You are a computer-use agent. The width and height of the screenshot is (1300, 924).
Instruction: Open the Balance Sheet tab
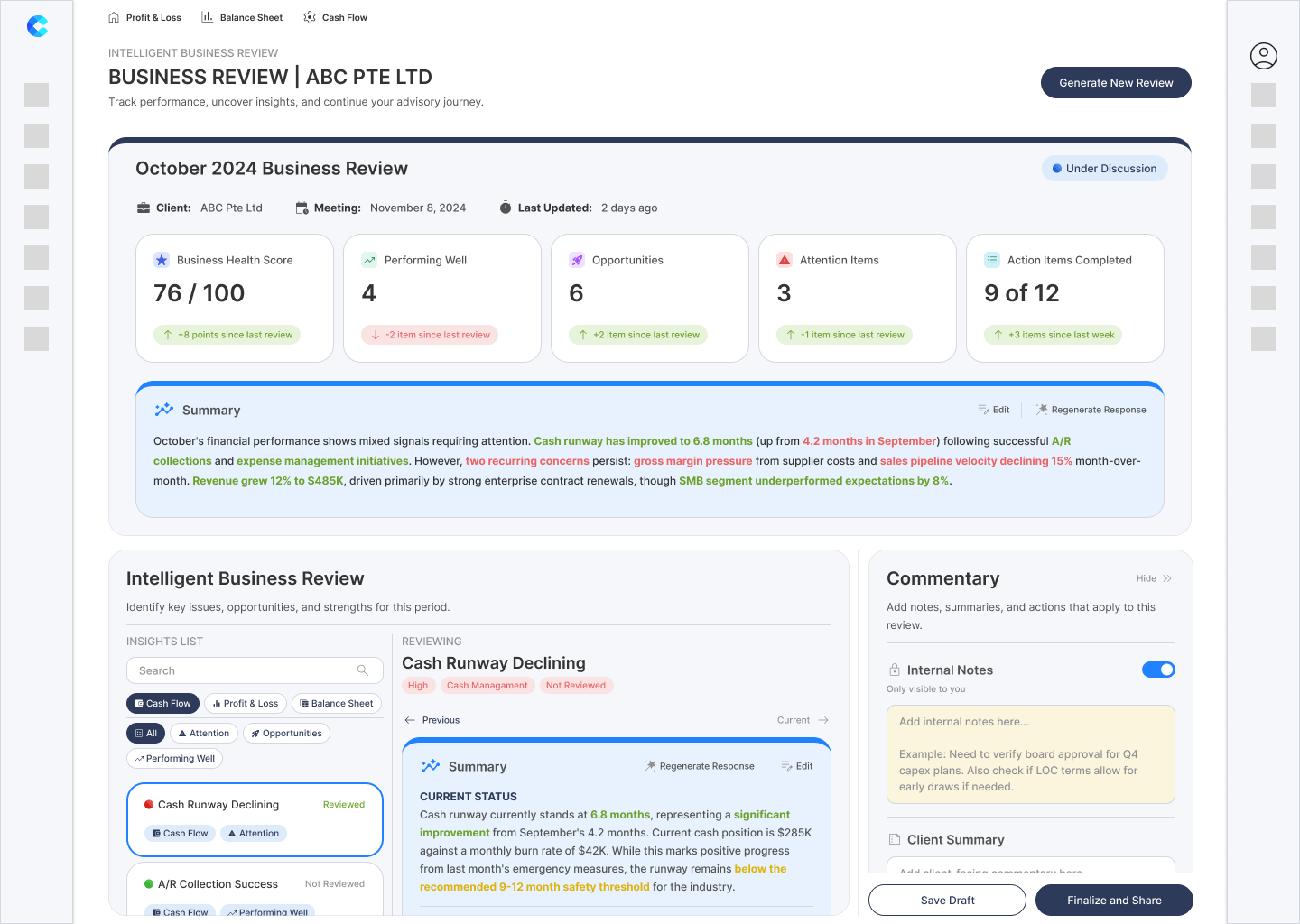pos(242,17)
